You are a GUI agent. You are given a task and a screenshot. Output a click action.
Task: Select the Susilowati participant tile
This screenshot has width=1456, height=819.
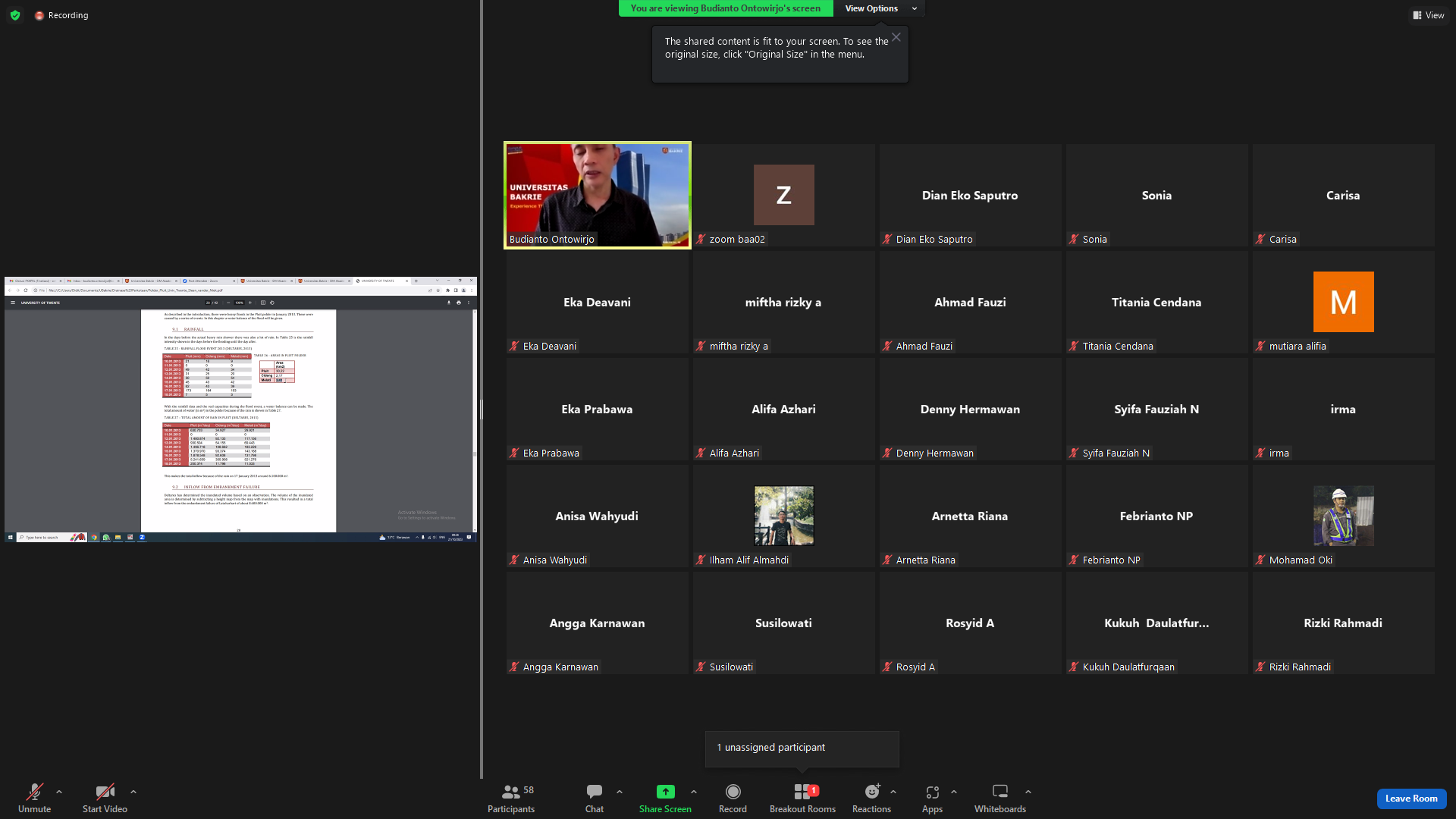[x=784, y=623]
